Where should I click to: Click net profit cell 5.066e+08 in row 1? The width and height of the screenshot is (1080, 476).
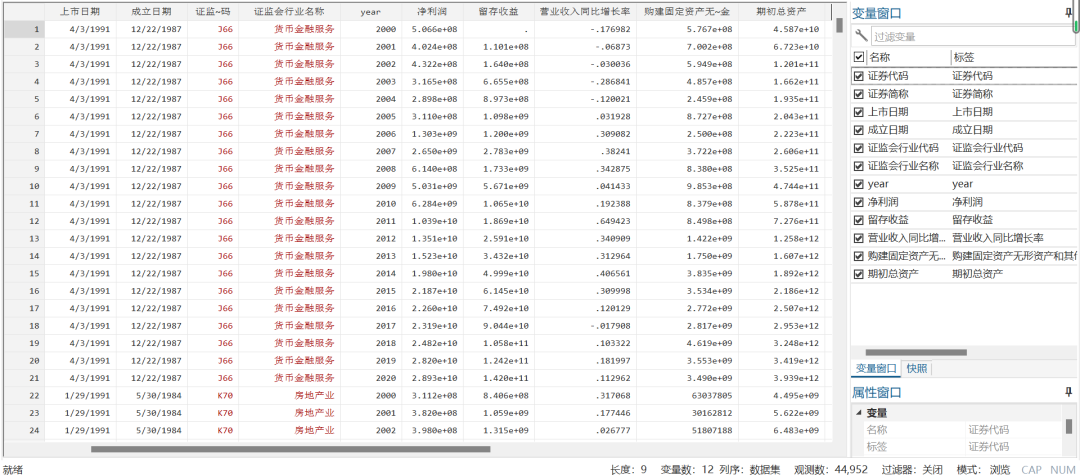click(x=433, y=29)
